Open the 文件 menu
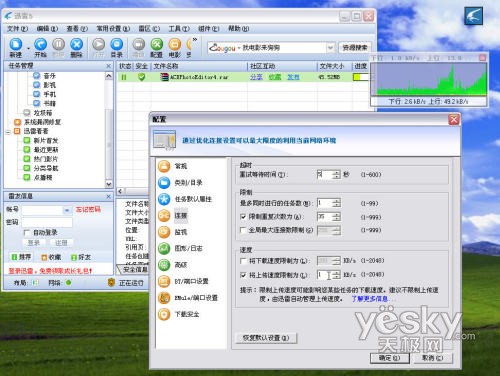Screen dimensions: 500x376 tap(17, 29)
